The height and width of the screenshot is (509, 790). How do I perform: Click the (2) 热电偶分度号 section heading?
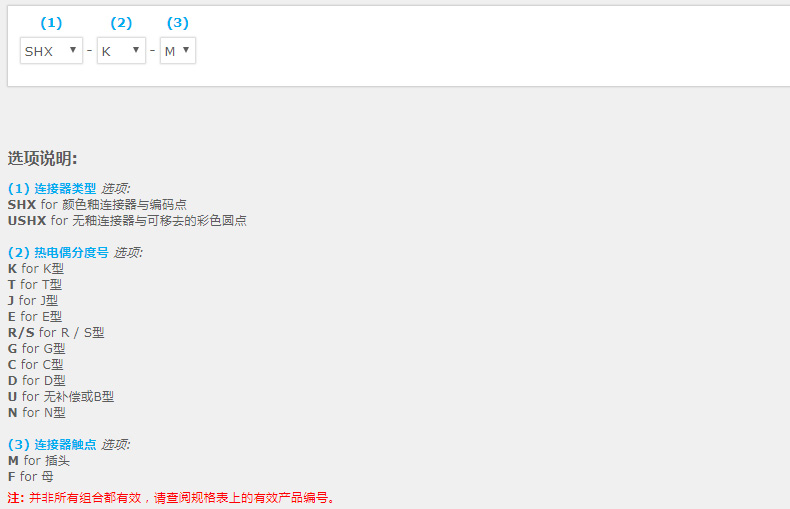click(58, 252)
